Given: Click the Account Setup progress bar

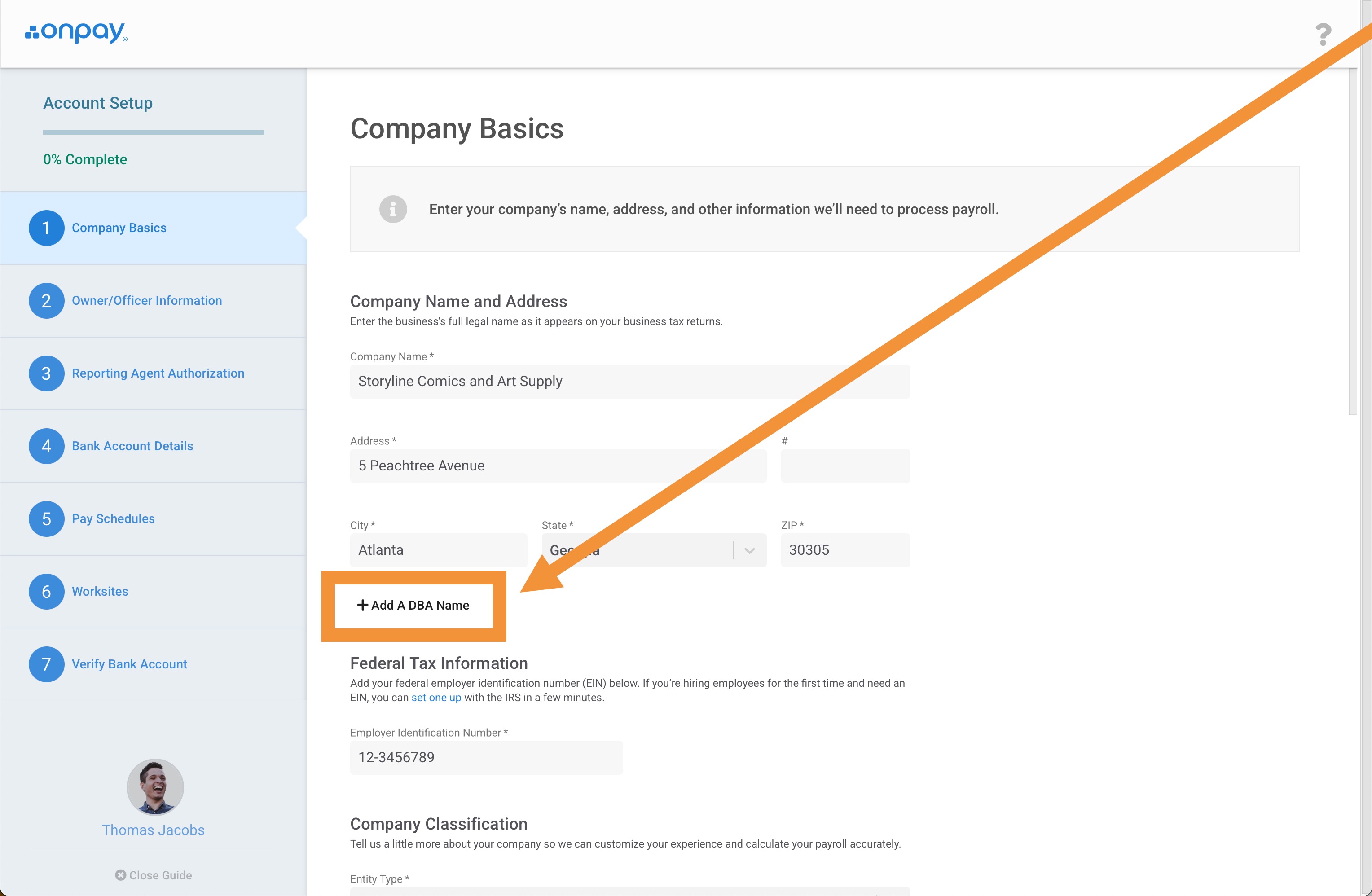Looking at the screenshot, I should [154, 132].
